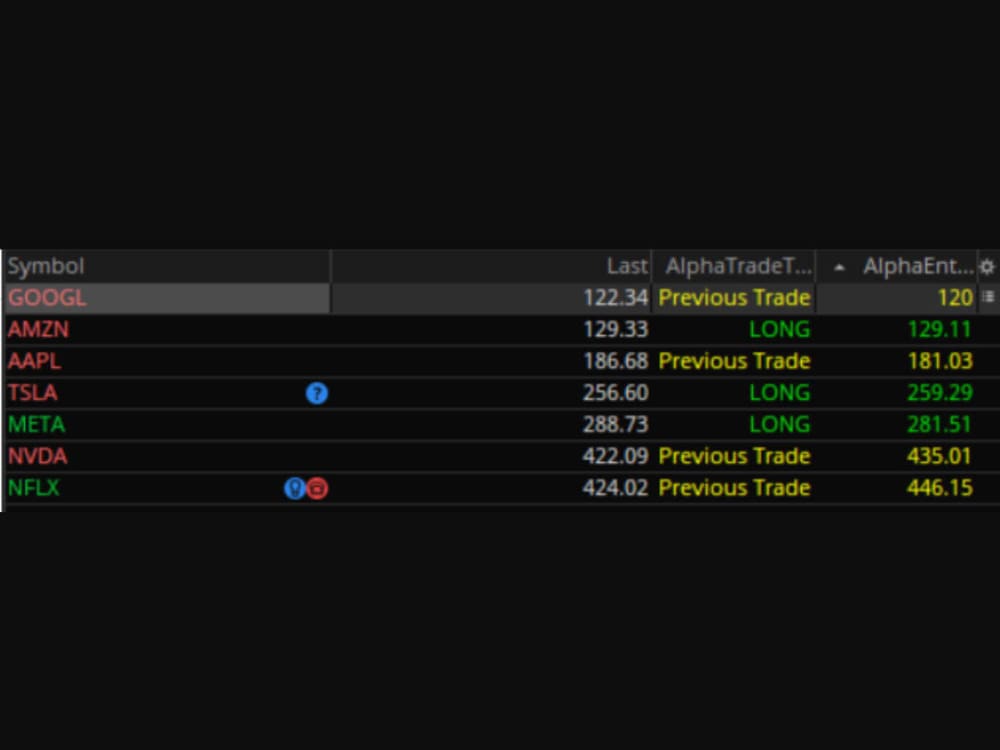Select the NVDA symbol

point(38,457)
